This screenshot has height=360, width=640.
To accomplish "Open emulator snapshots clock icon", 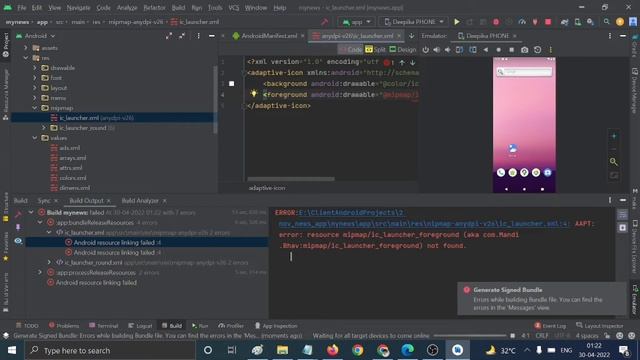I will (x=538, y=50).
